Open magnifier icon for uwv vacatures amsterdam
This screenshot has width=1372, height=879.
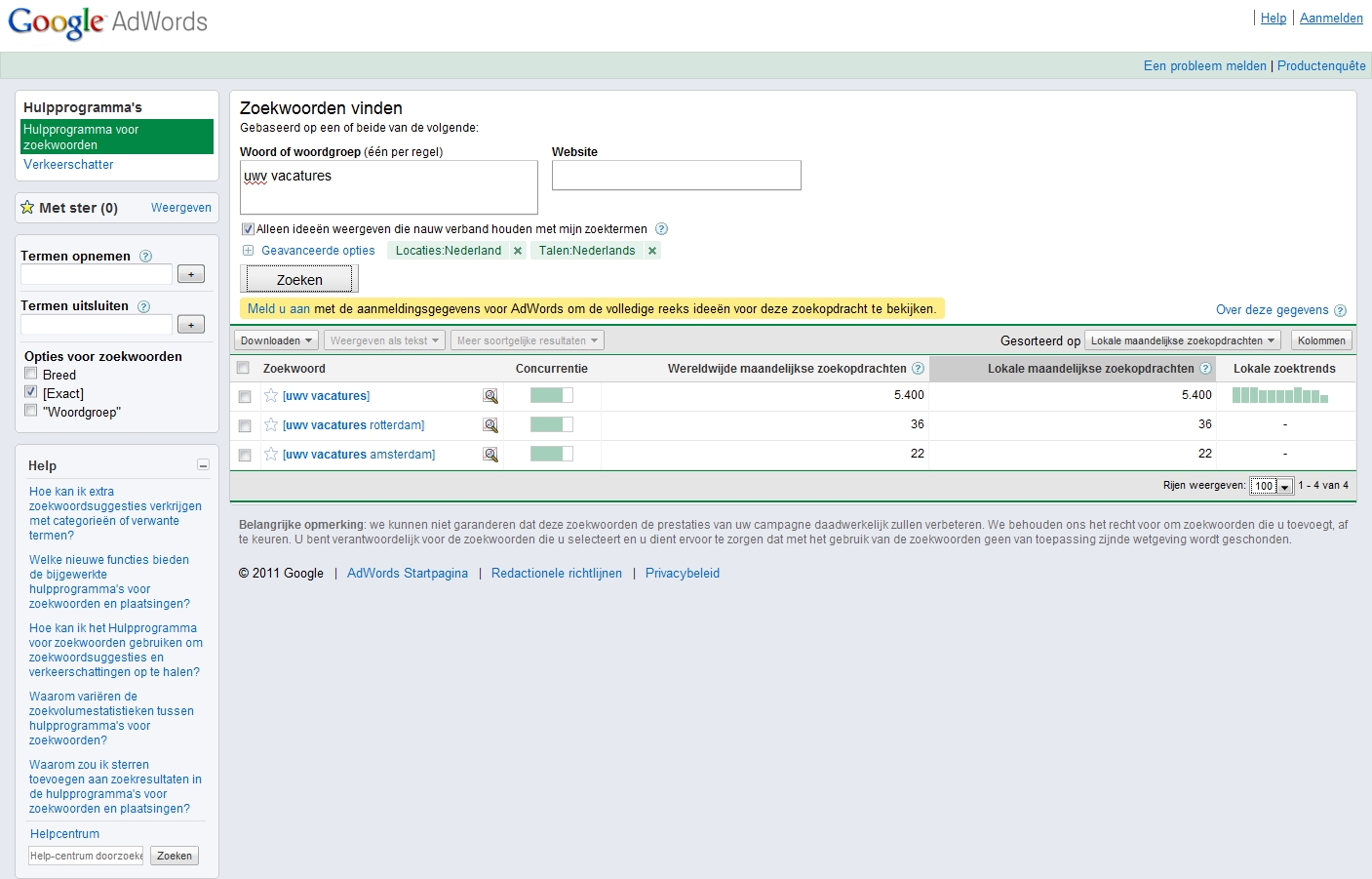[x=490, y=455]
